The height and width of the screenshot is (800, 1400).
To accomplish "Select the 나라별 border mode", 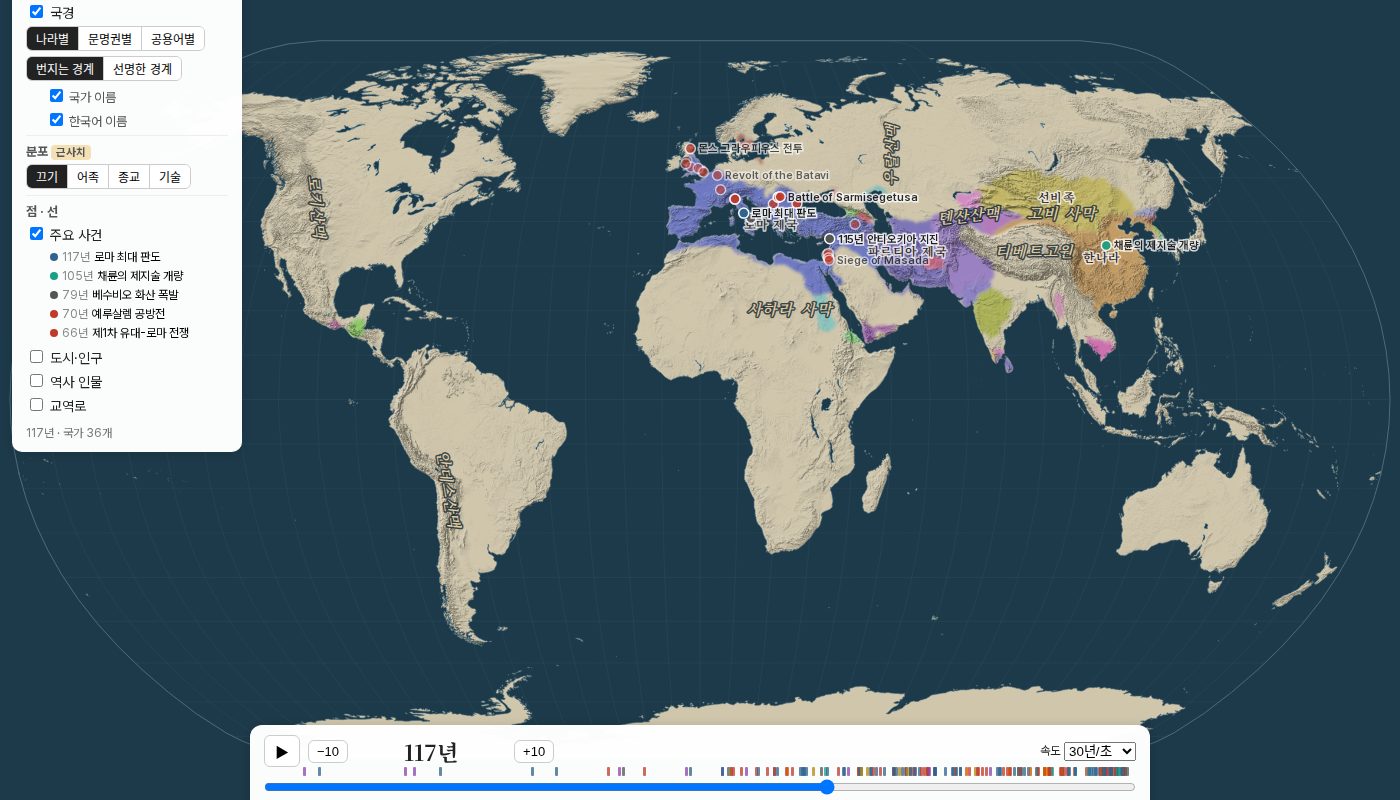I will click(52, 39).
